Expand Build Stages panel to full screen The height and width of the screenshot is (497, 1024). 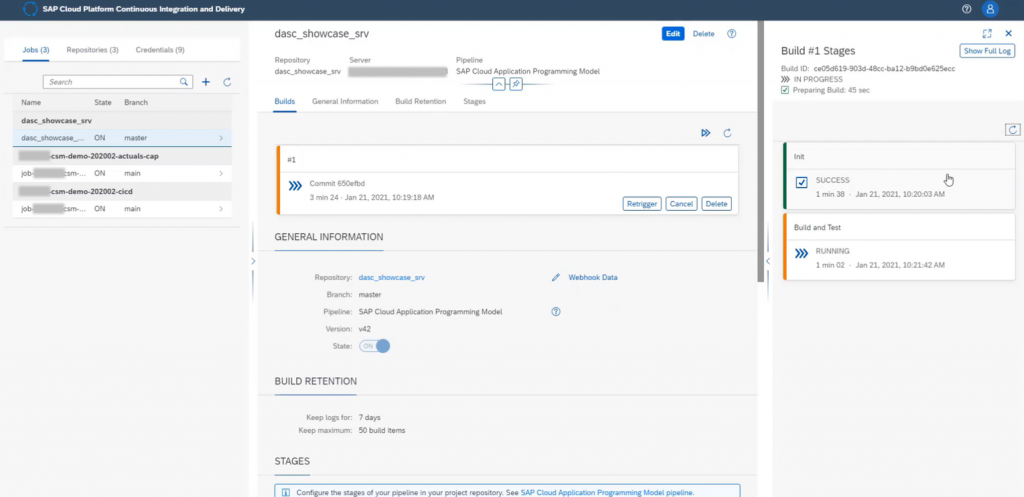[x=987, y=33]
